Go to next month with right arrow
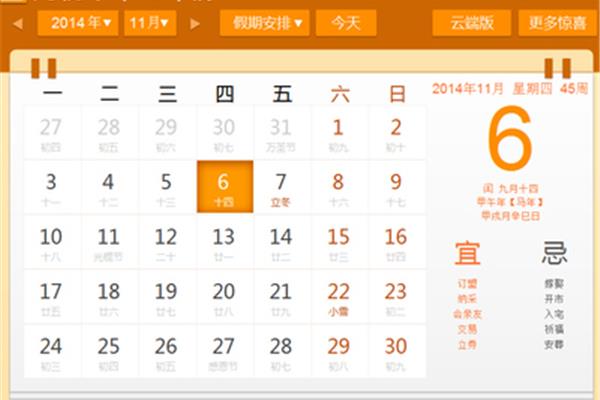The height and width of the screenshot is (400, 600). [x=195, y=24]
